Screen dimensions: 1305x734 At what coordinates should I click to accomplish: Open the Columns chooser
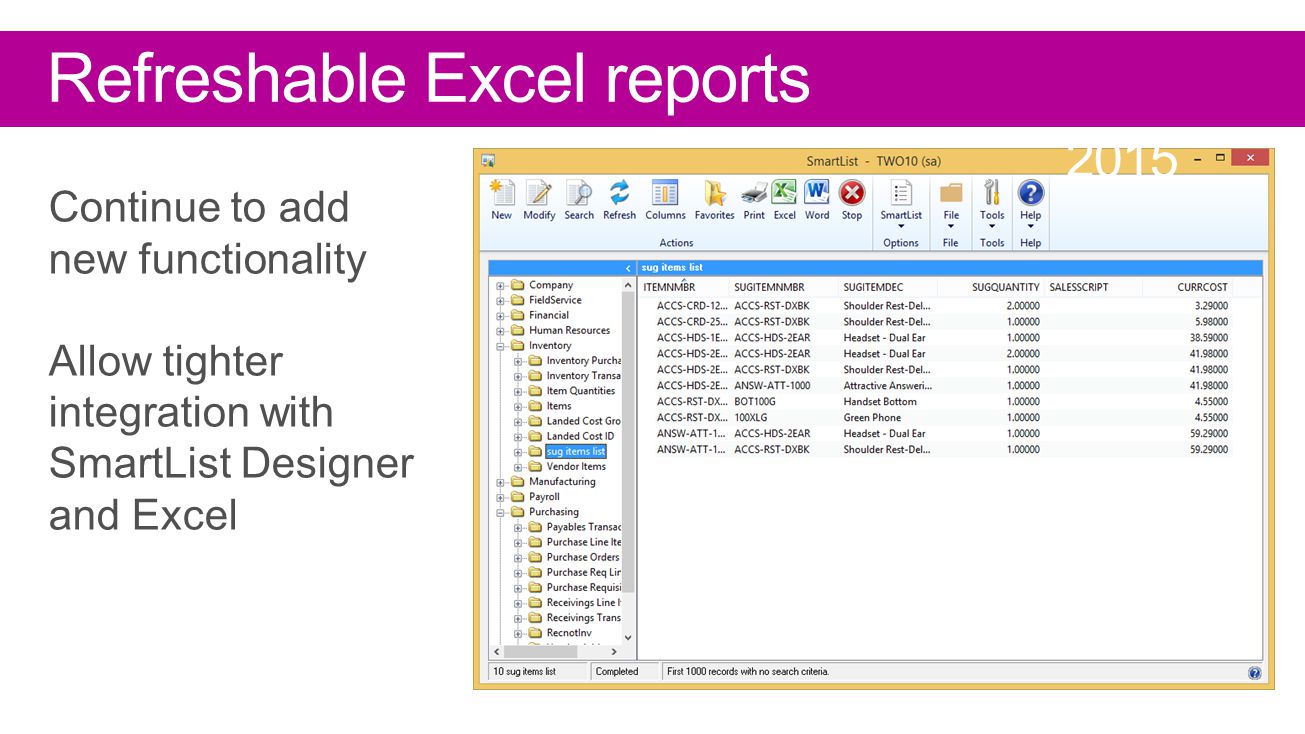coord(665,200)
